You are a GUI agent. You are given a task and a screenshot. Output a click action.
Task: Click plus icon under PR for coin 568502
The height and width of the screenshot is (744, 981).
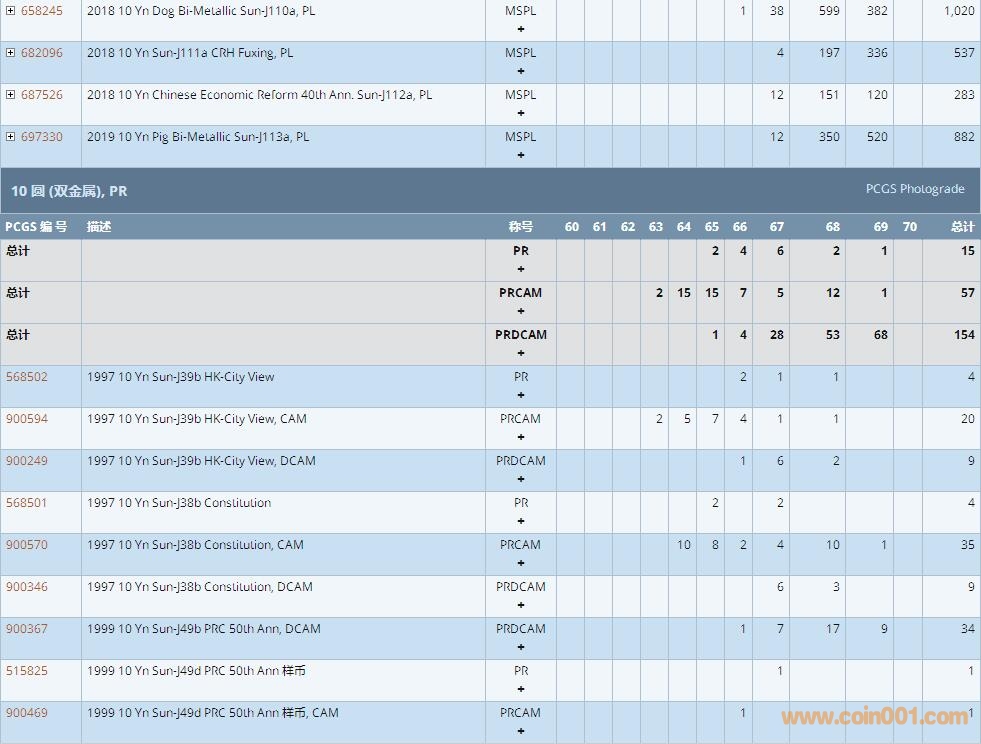click(520, 395)
